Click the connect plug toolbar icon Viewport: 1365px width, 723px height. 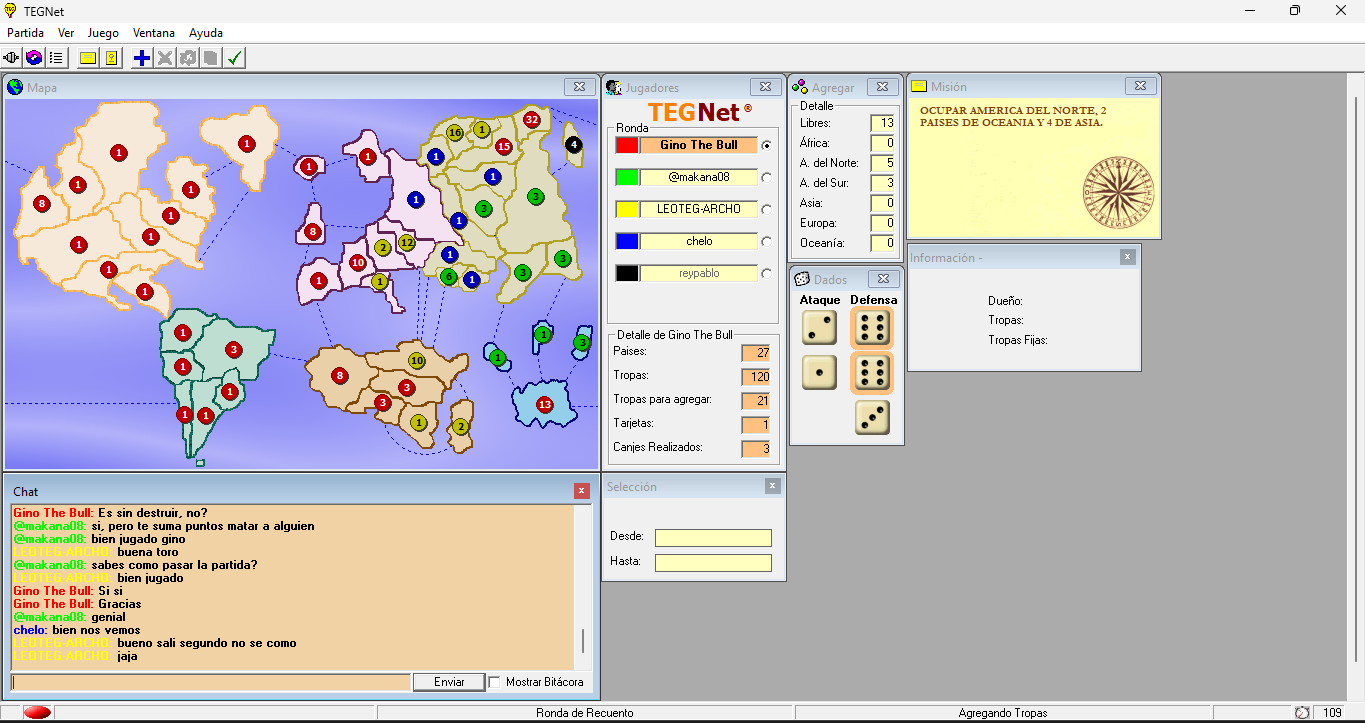click(x=12, y=58)
